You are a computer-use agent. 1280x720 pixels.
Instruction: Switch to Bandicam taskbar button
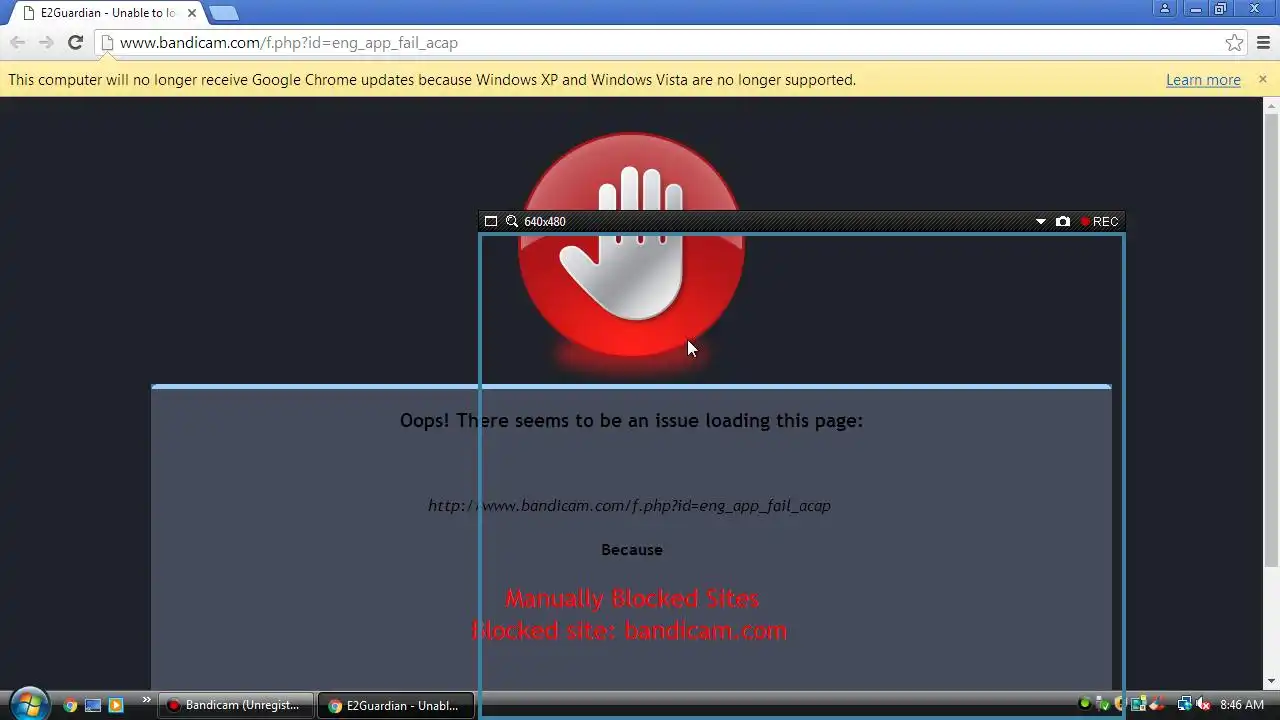pyautogui.click(x=236, y=705)
